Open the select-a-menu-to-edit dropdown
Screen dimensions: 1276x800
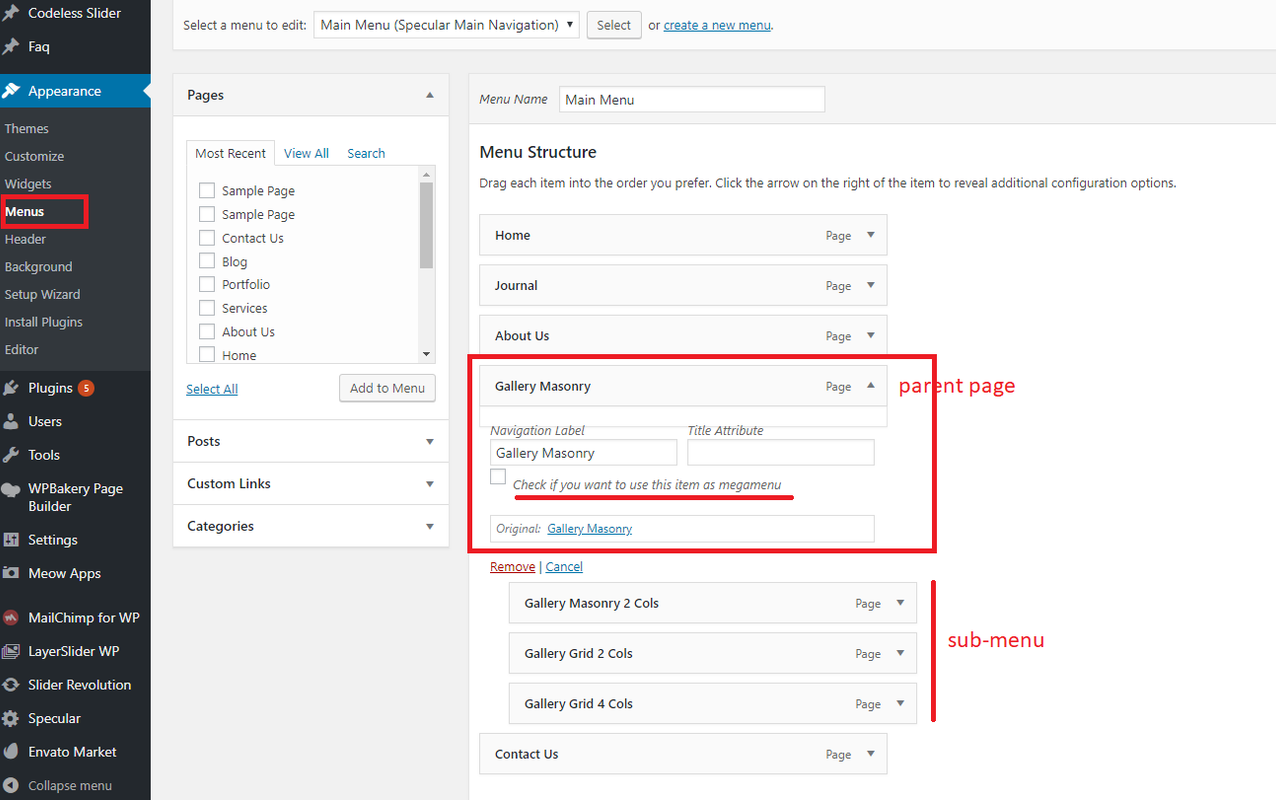[x=446, y=25]
